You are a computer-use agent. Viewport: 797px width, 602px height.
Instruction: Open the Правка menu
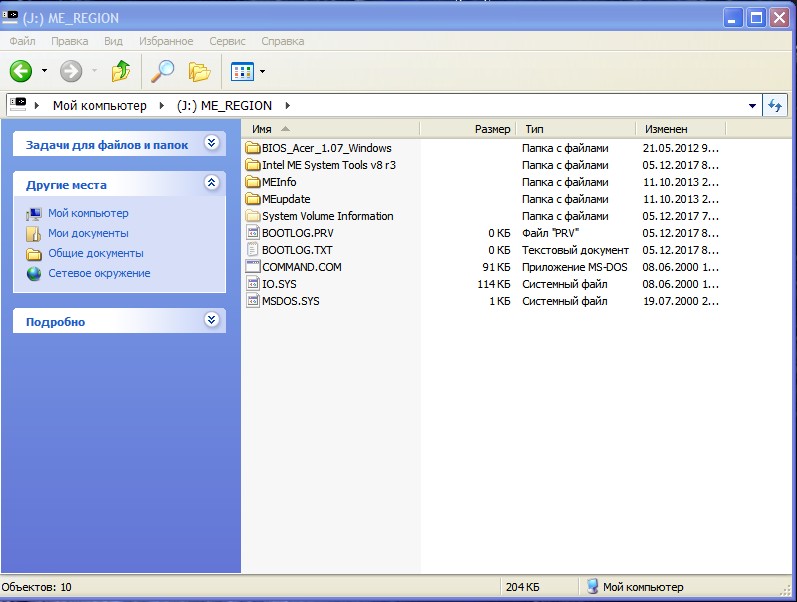pyautogui.click(x=70, y=41)
